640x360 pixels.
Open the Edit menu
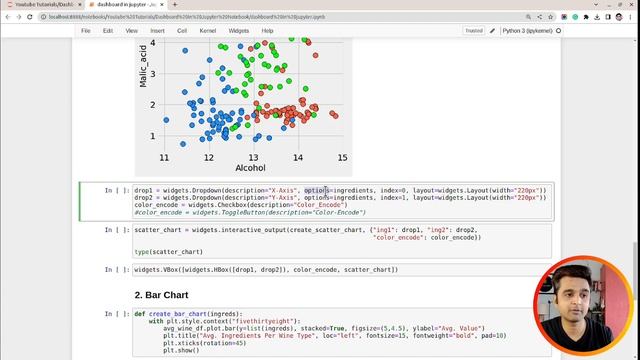point(108,31)
